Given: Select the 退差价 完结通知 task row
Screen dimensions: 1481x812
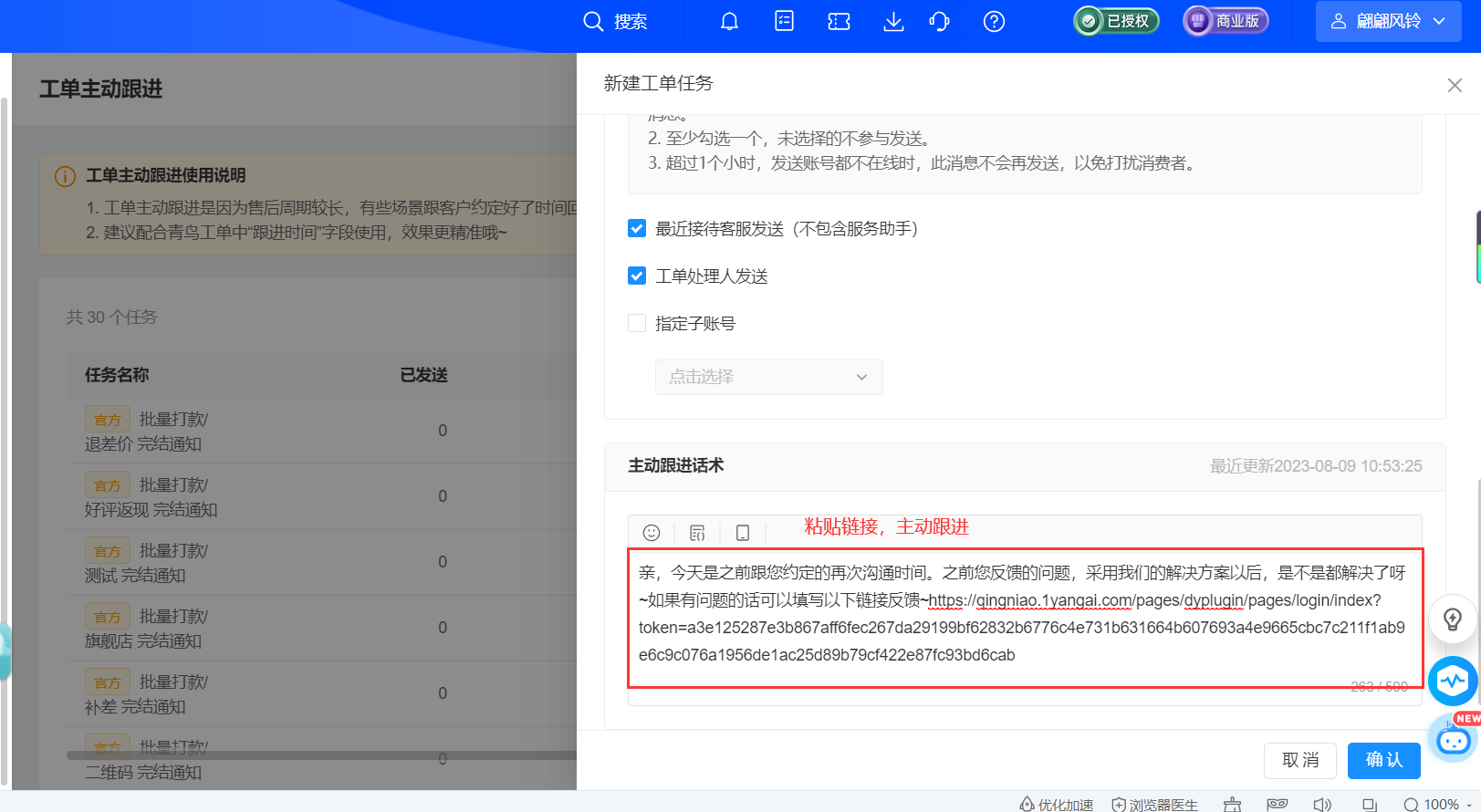Looking at the screenshot, I should (321, 431).
